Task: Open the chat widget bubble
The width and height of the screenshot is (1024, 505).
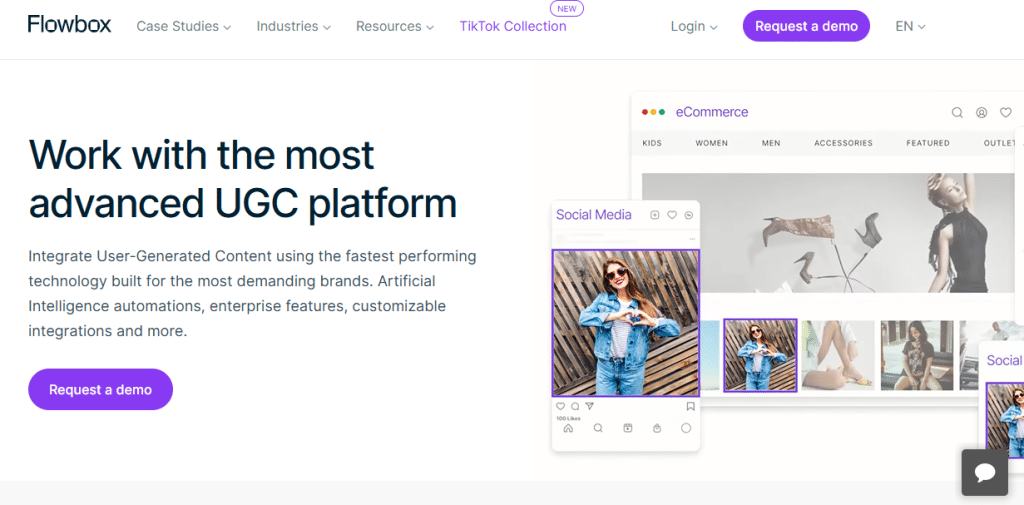Action: pyautogui.click(x=984, y=472)
